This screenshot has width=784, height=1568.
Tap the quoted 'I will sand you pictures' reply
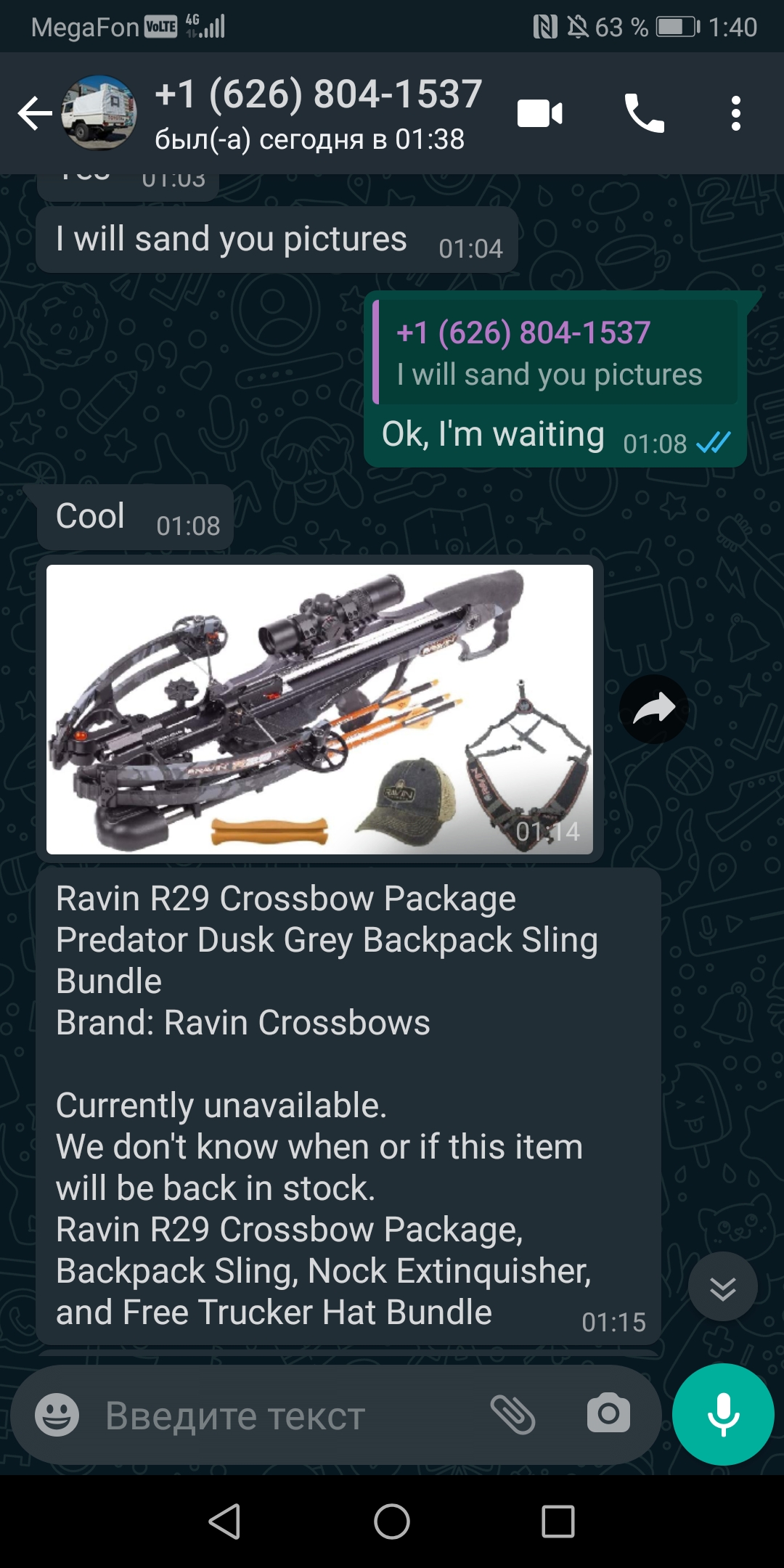point(555,353)
